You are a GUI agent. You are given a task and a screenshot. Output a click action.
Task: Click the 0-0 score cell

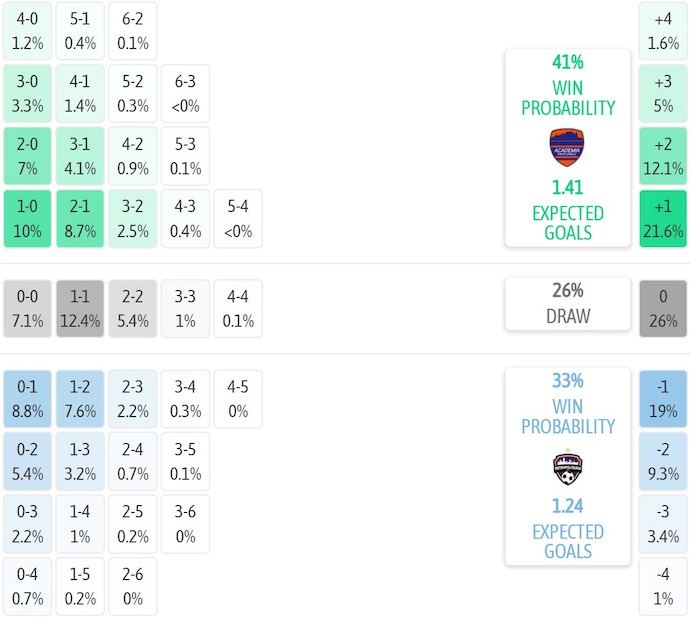27,308
